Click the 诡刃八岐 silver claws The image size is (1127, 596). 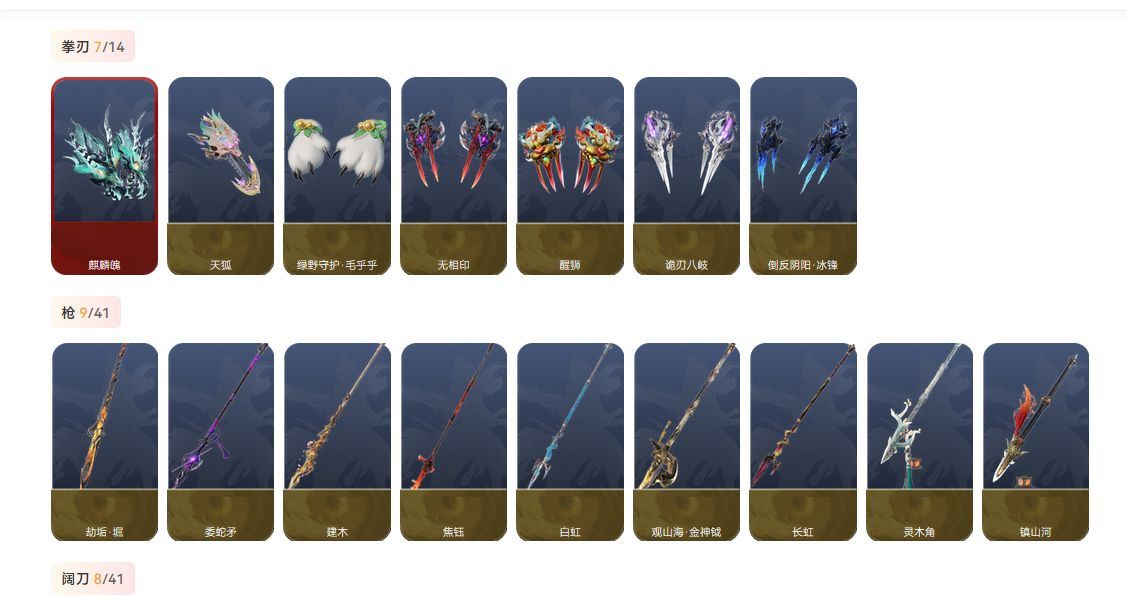click(x=686, y=176)
